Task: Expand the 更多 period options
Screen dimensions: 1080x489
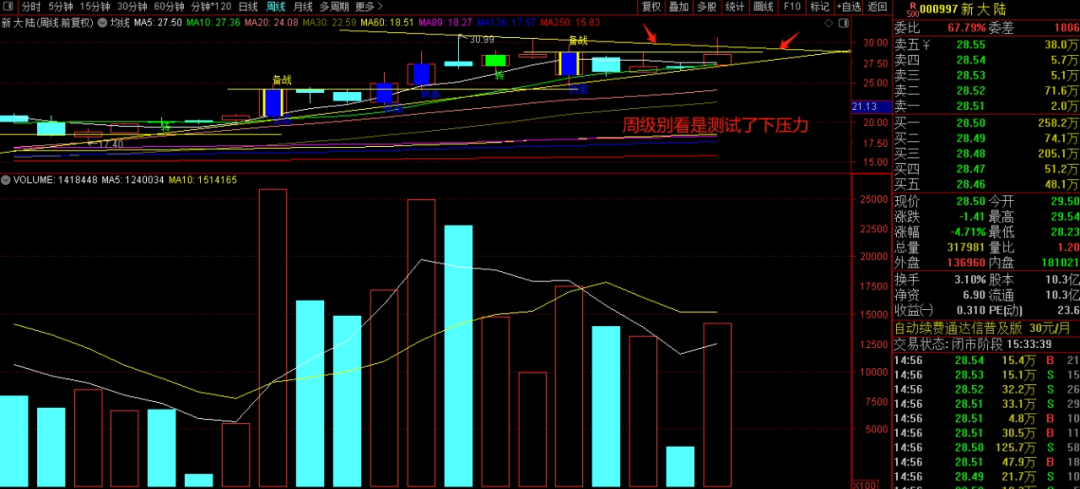Action: (x=368, y=8)
